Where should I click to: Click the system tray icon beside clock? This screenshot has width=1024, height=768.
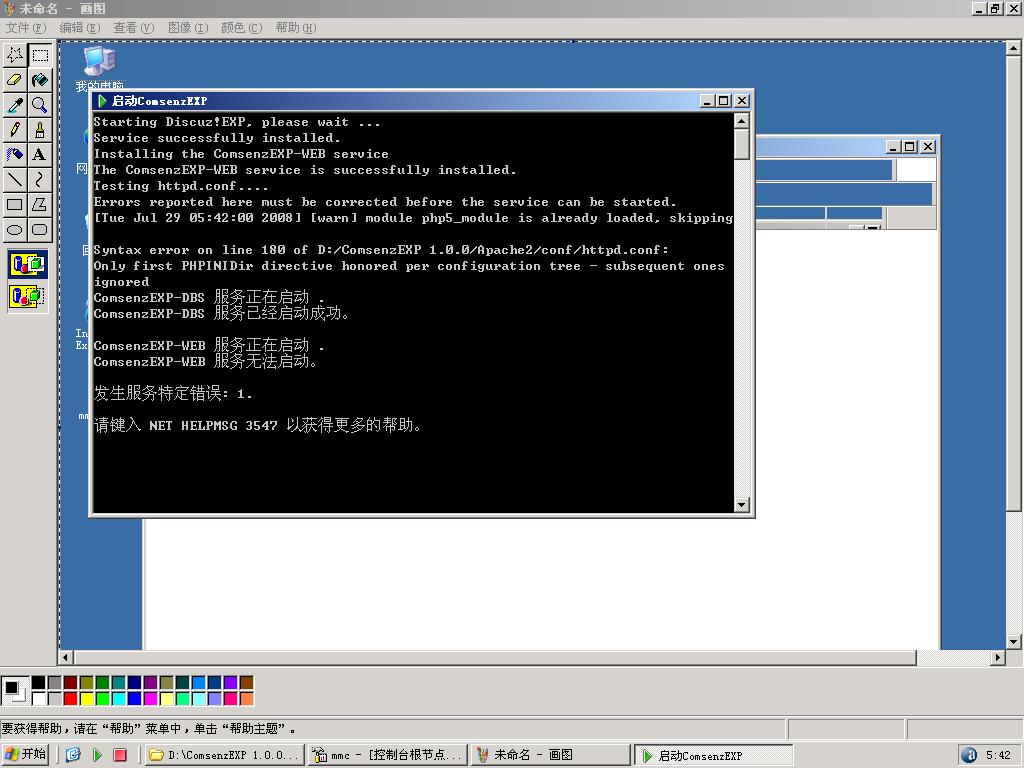(969, 755)
